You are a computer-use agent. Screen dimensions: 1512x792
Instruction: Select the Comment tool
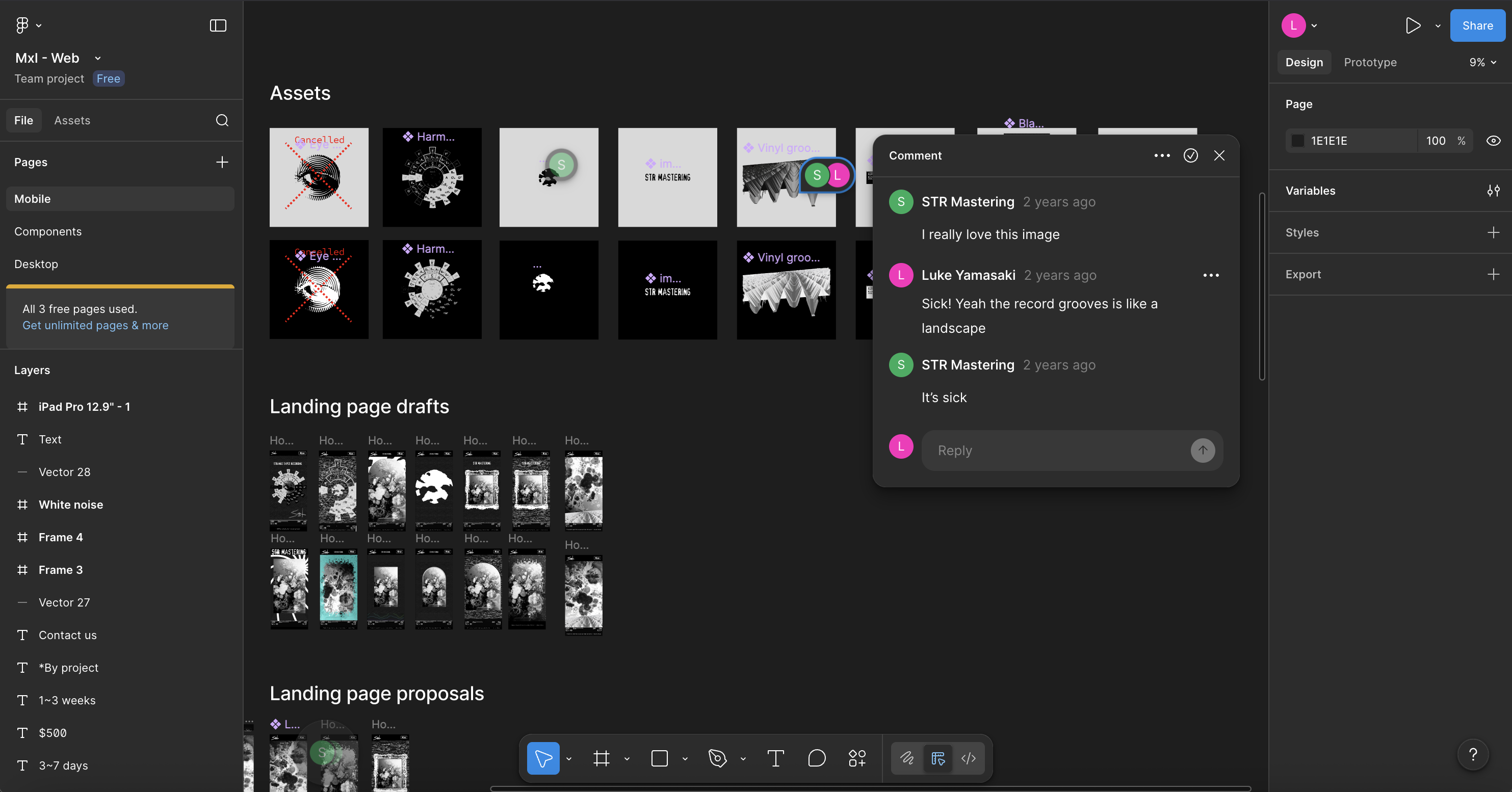pyautogui.click(x=817, y=758)
